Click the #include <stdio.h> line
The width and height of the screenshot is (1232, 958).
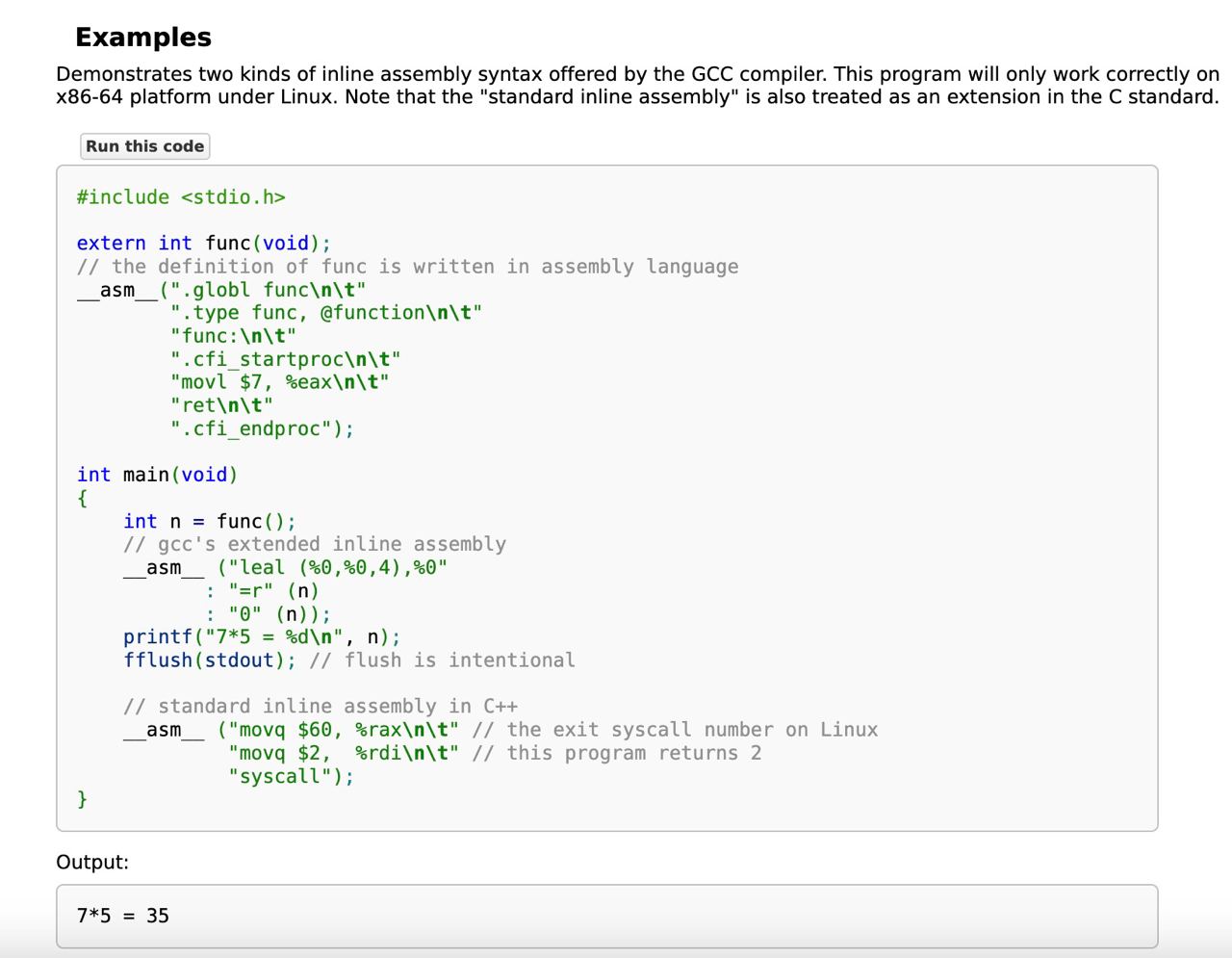(x=181, y=197)
